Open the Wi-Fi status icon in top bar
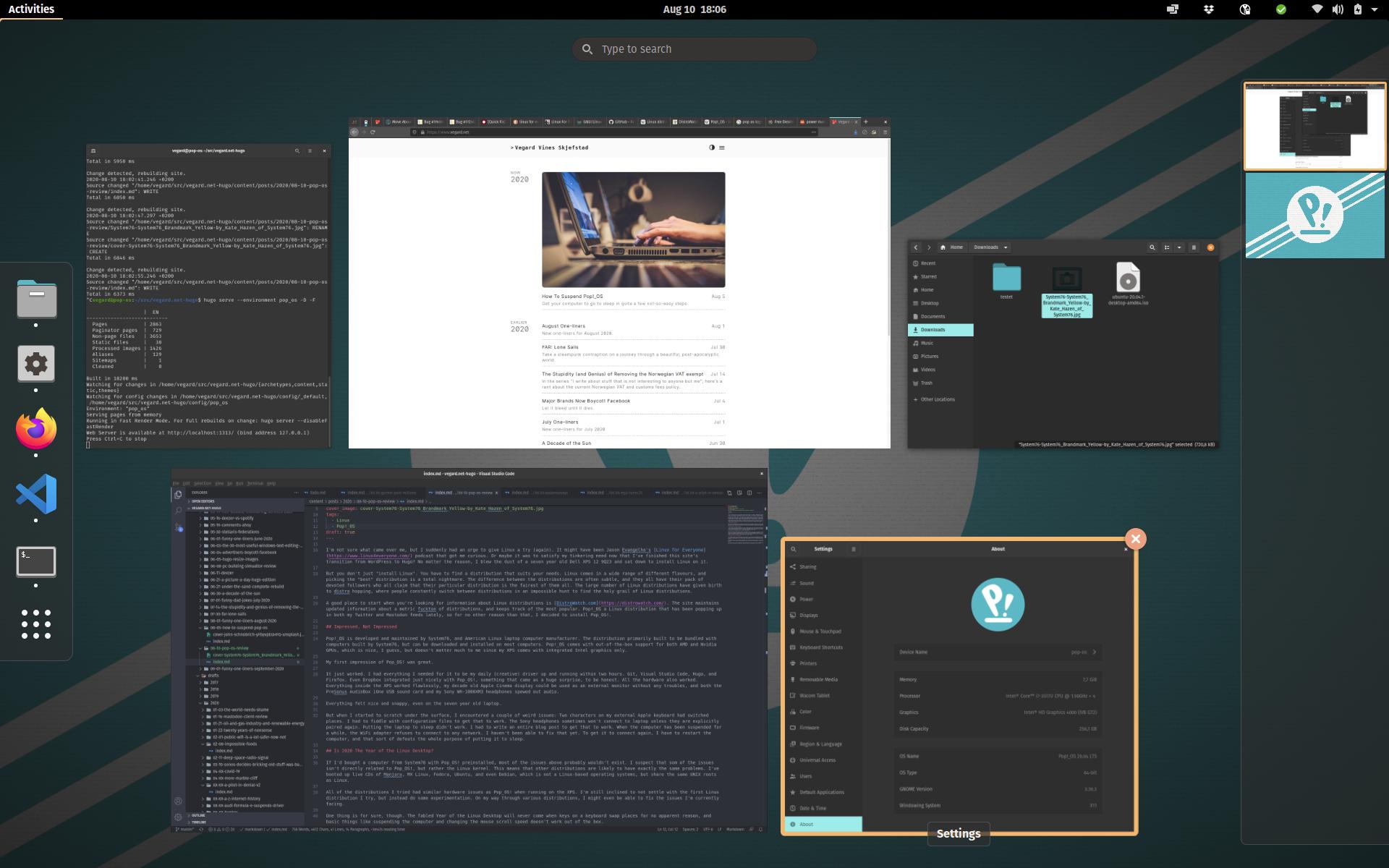Image resolution: width=1389 pixels, height=868 pixels. click(x=1317, y=9)
